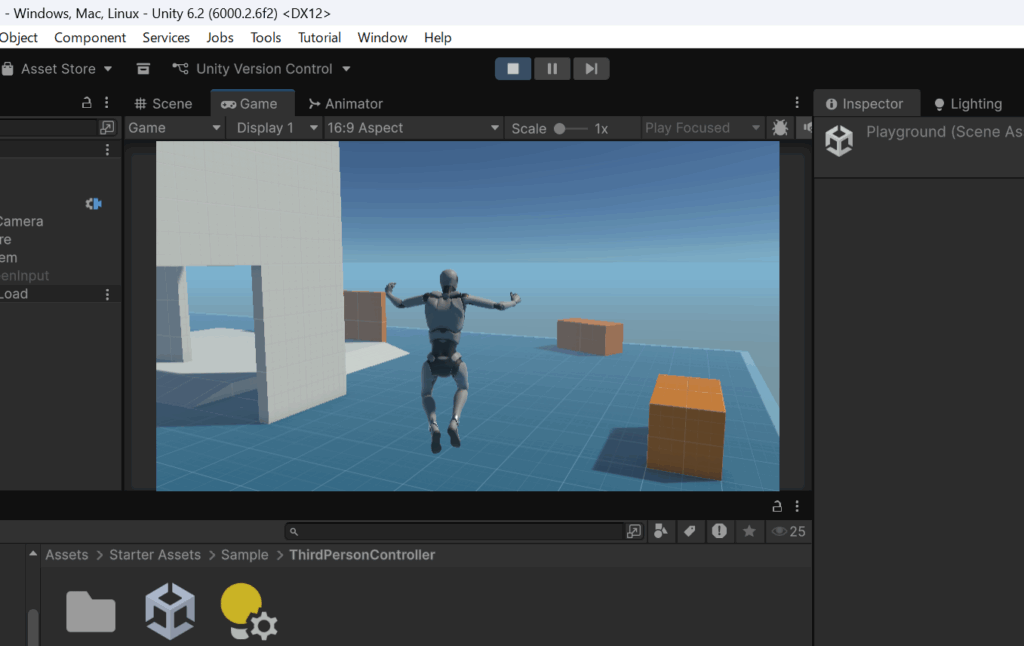This screenshot has height=646, width=1024.
Task: Toggle the Hierarchy panel lock icon
Action: 87,103
